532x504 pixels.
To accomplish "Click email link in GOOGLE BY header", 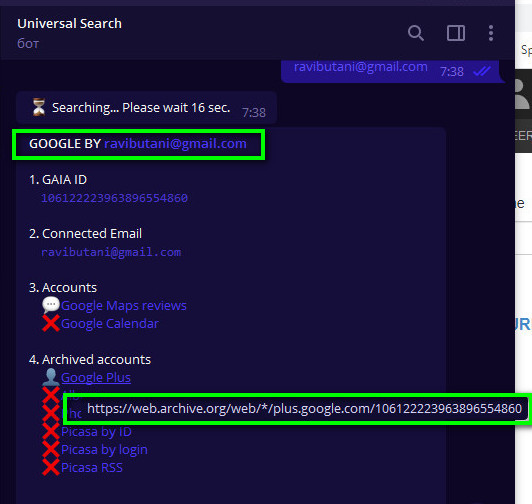I will coord(175,144).
